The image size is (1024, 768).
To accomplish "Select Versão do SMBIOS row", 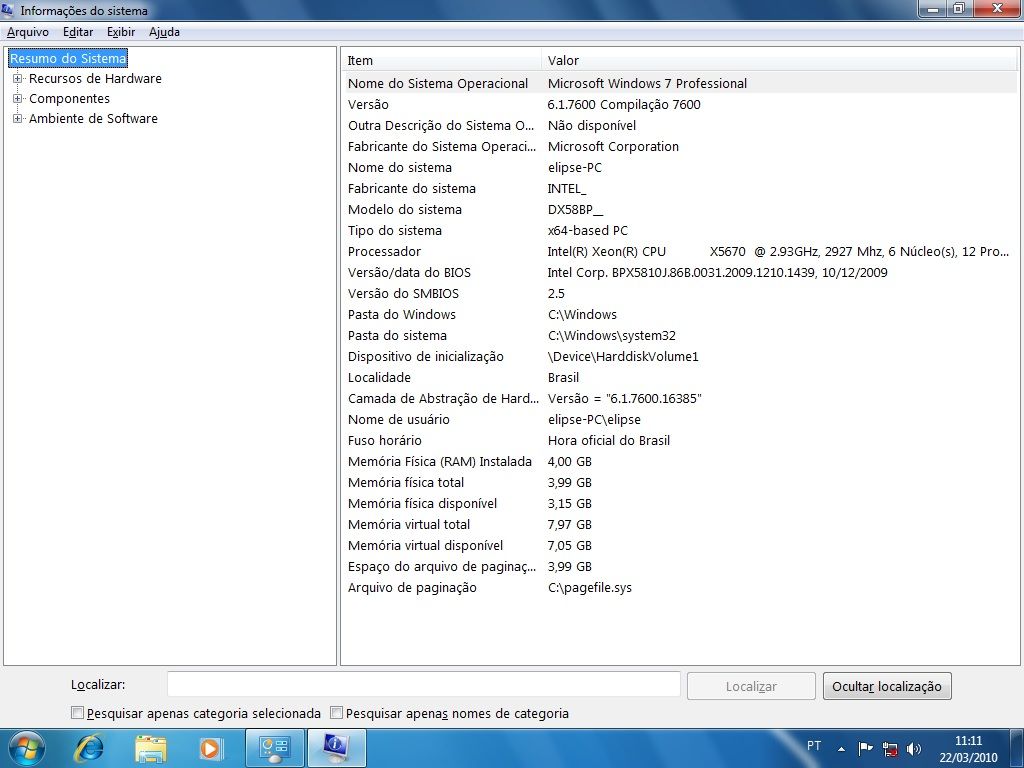I will [x=679, y=294].
